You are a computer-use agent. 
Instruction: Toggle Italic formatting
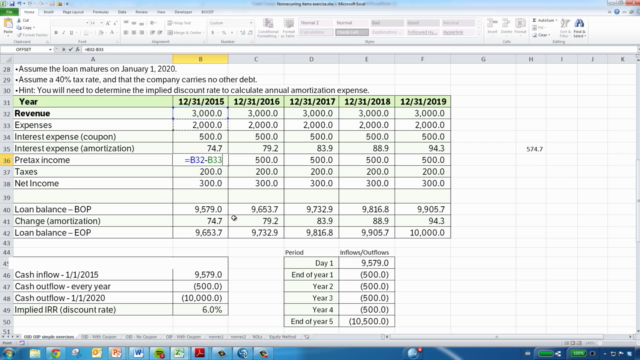click(63, 33)
